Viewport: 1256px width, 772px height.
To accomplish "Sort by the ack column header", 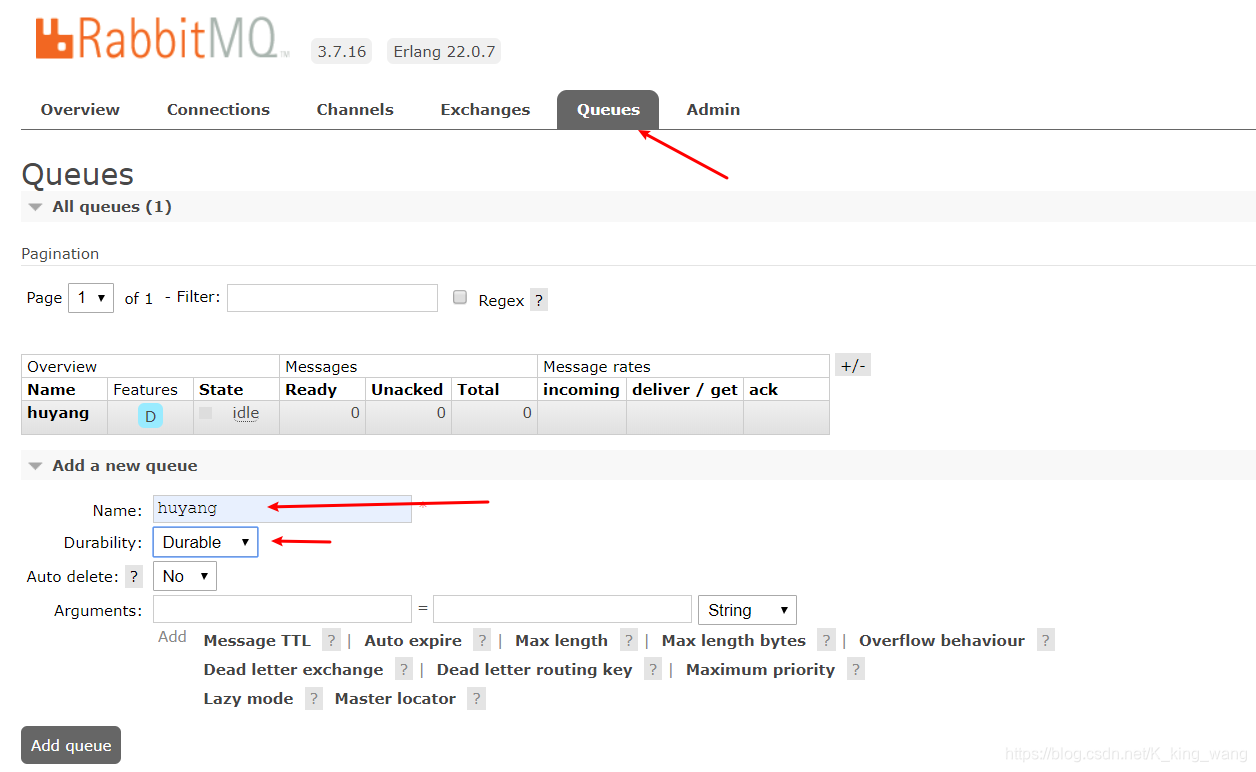I will (x=763, y=390).
